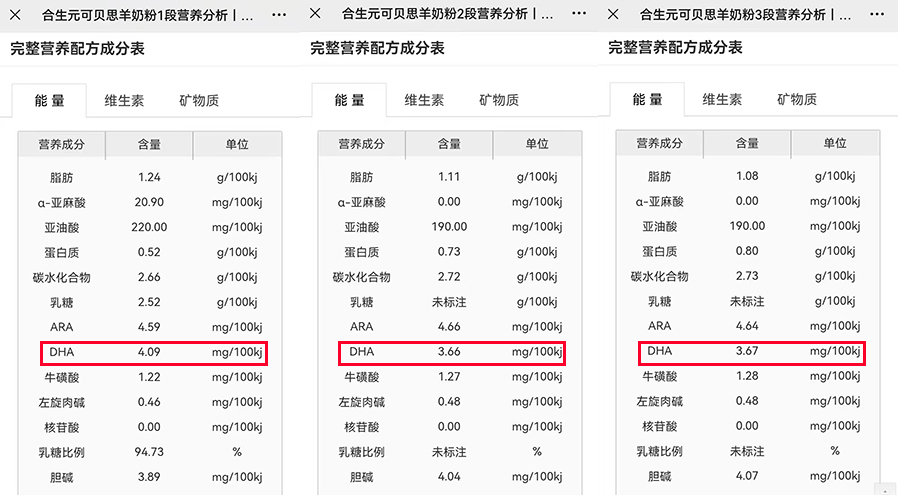
Task: Open more options menu on 1段 page
Action: click(x=278, y=16)
